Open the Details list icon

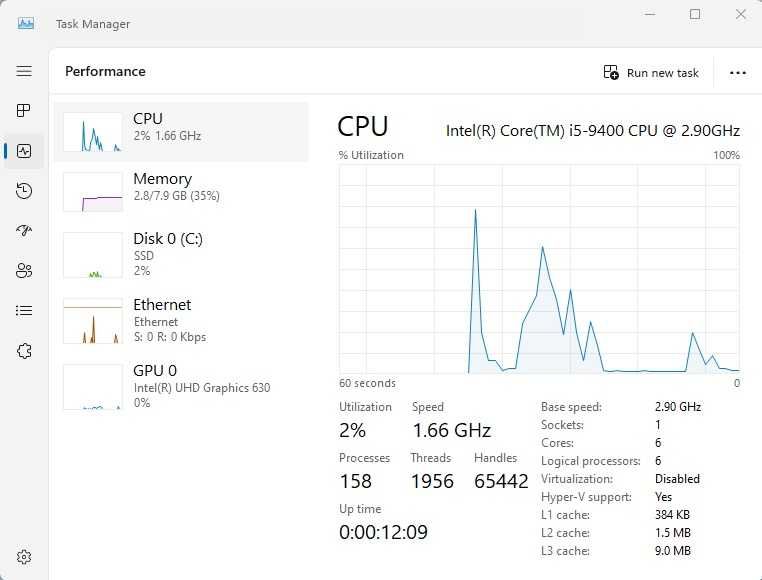(24, 310)
